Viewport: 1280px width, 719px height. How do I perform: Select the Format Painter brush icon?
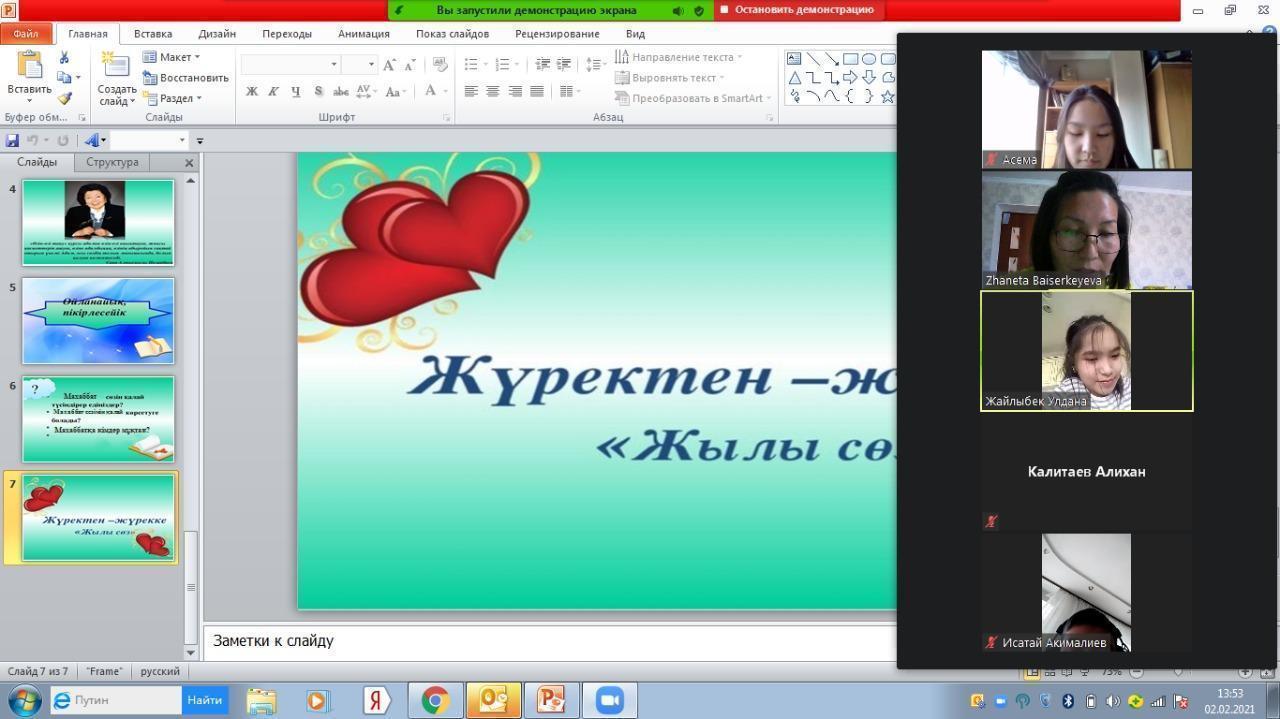(65, 98)
